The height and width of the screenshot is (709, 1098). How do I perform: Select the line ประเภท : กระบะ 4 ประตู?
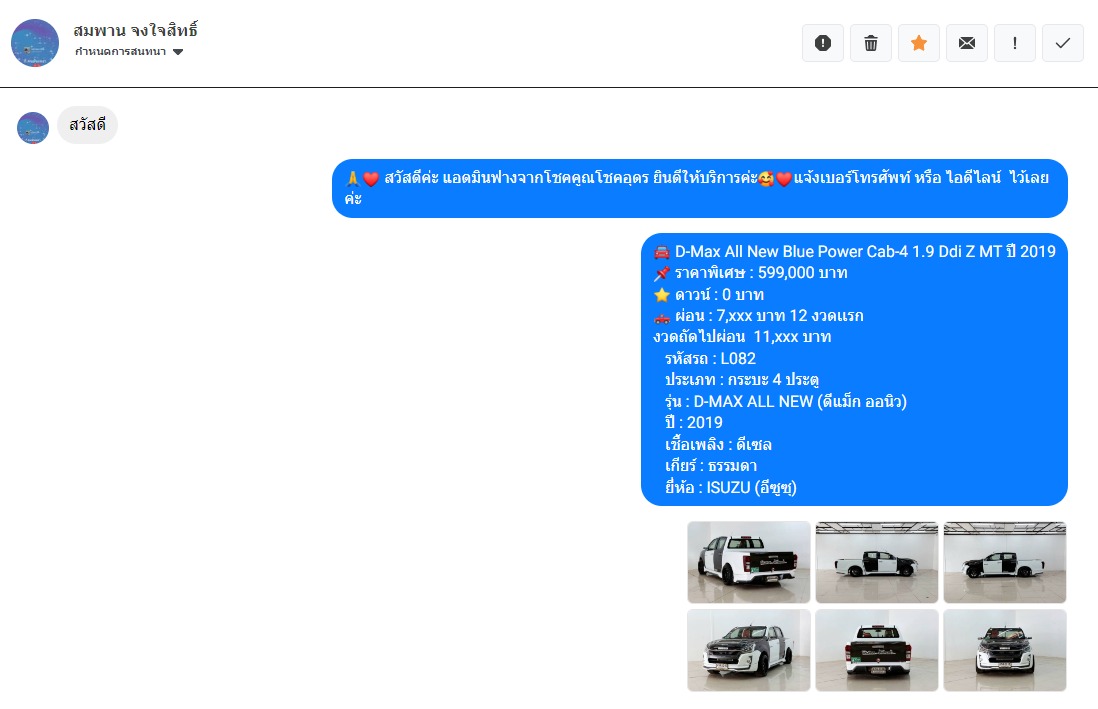tap(742, 380)
